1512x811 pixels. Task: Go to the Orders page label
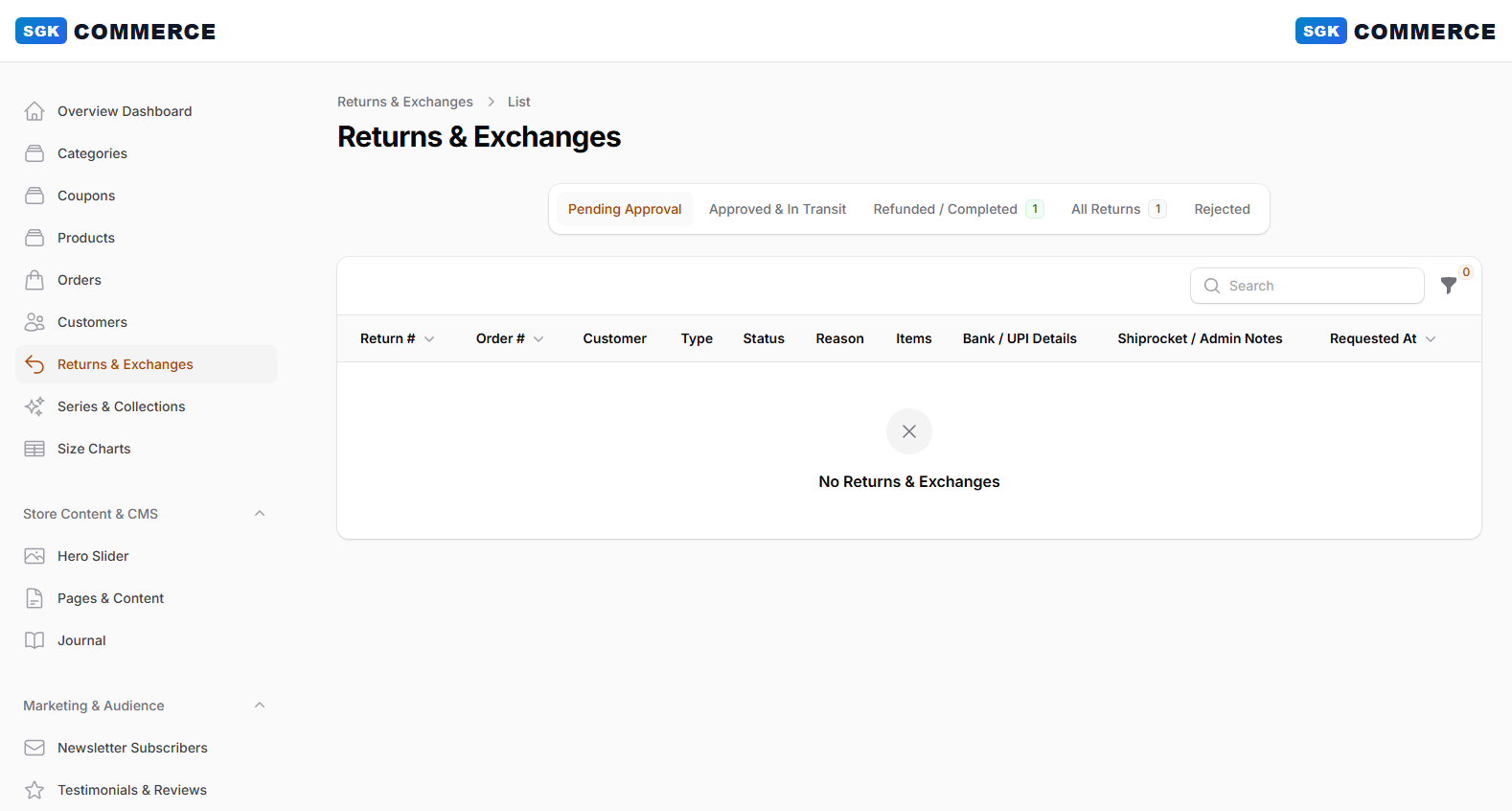pos(80,280)
